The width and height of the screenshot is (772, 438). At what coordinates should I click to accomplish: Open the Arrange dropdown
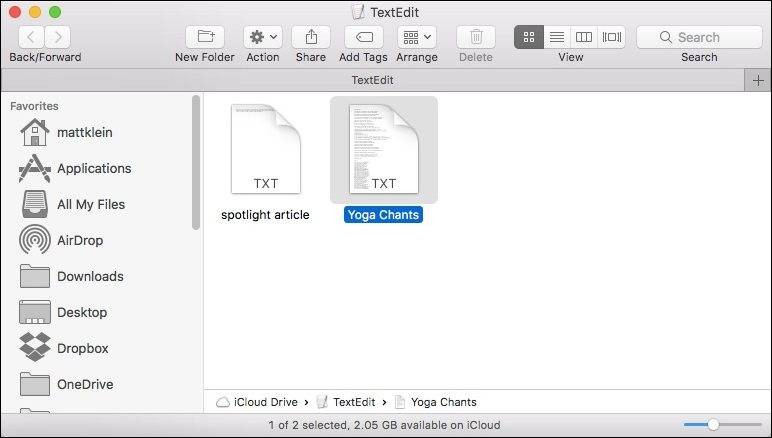click(x=417, y=37)
